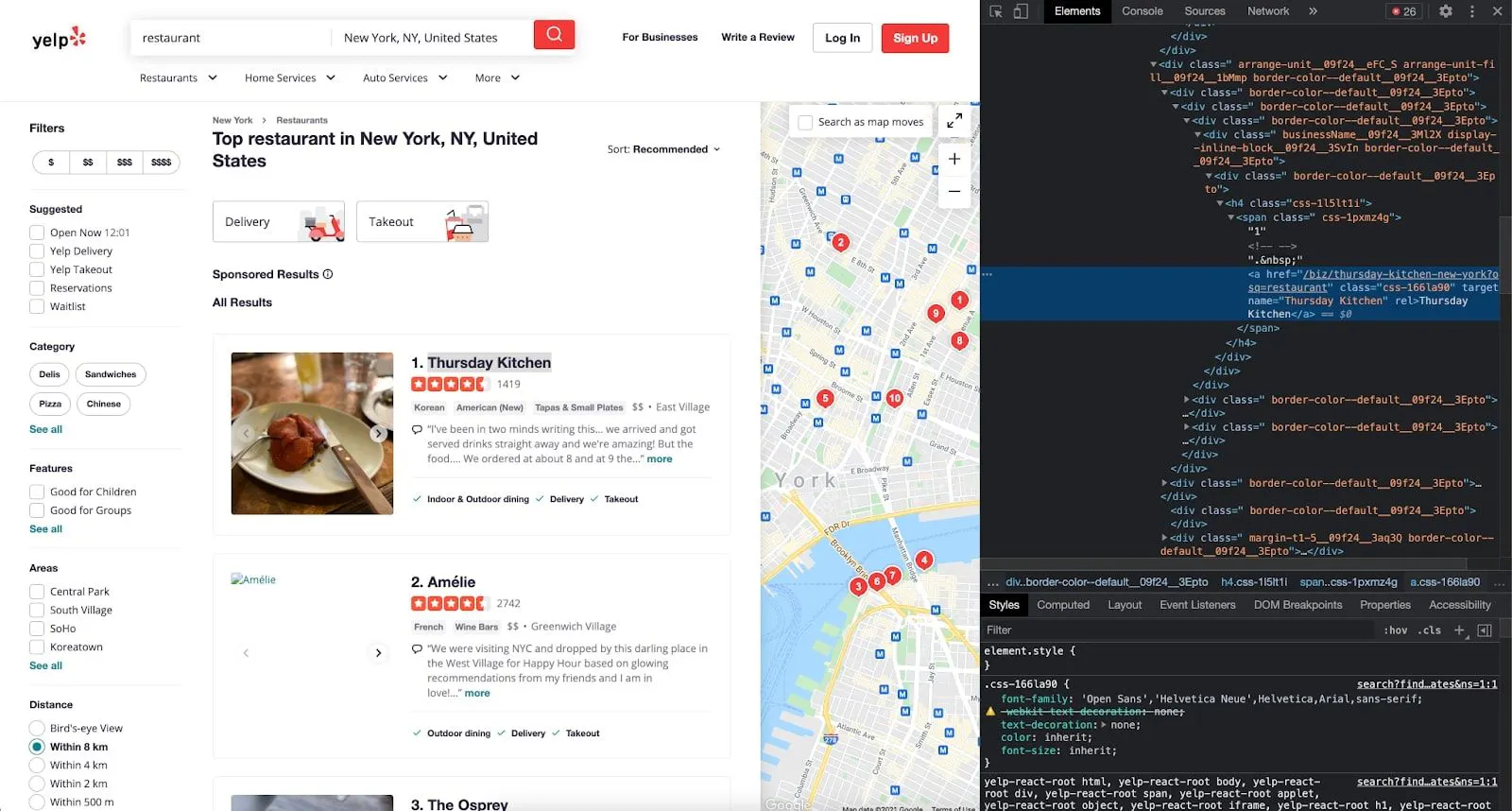Check the SoHo area filter

point(37,629)
